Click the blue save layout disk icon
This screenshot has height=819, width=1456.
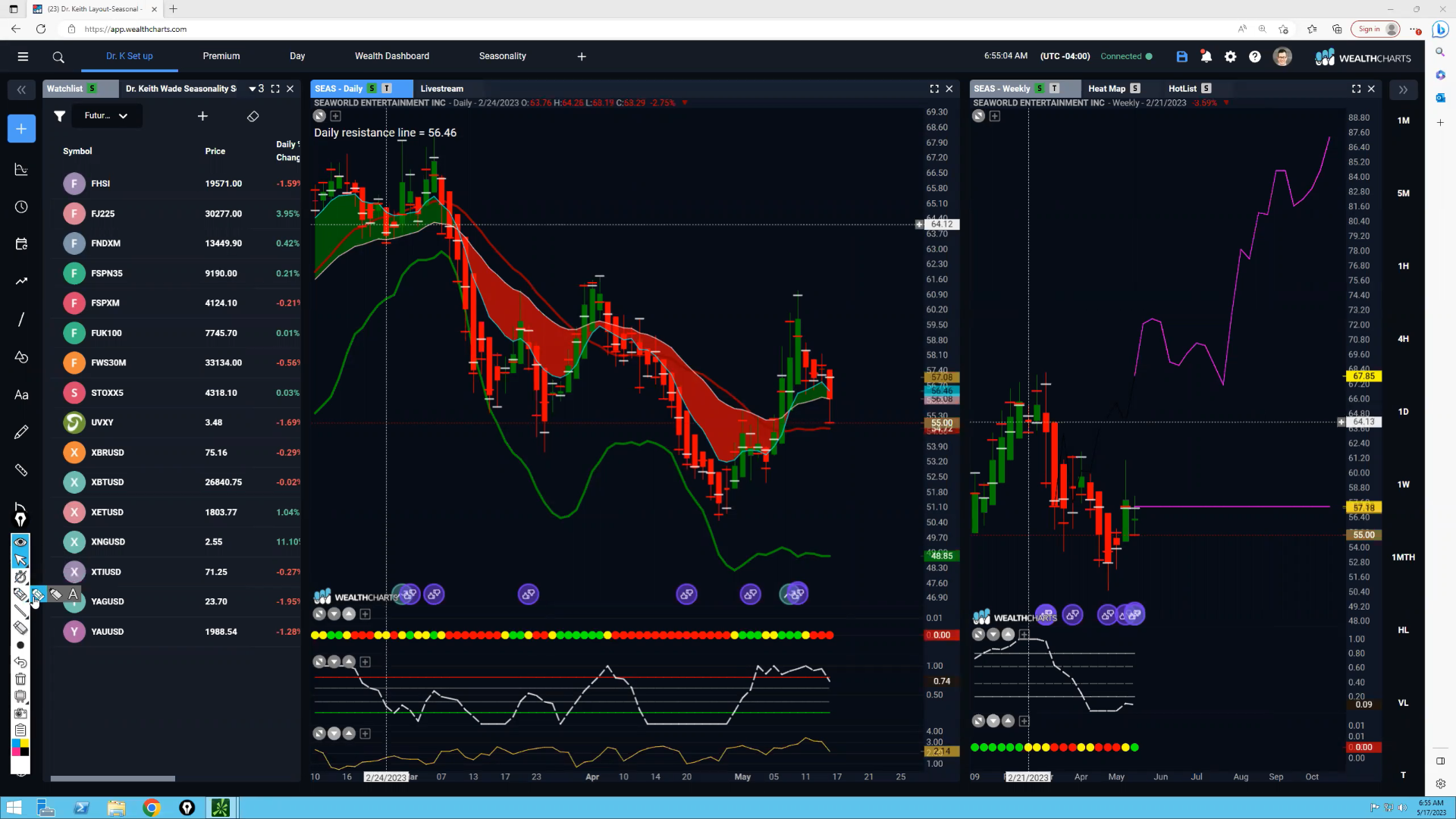(1181, 57)
